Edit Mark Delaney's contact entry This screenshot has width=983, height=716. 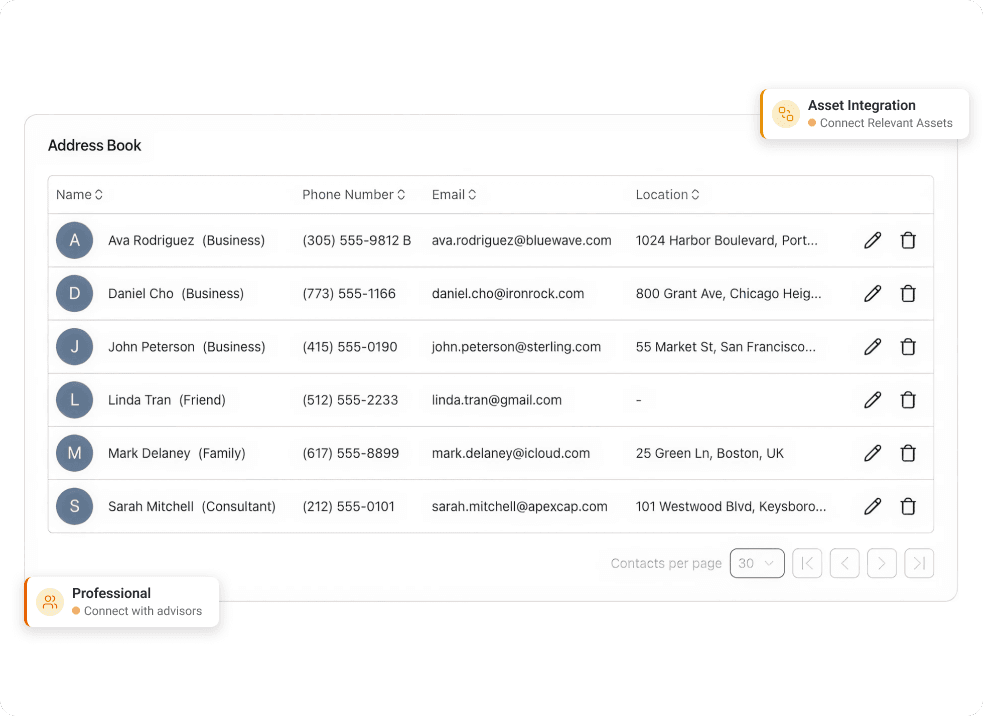[872, 453]
